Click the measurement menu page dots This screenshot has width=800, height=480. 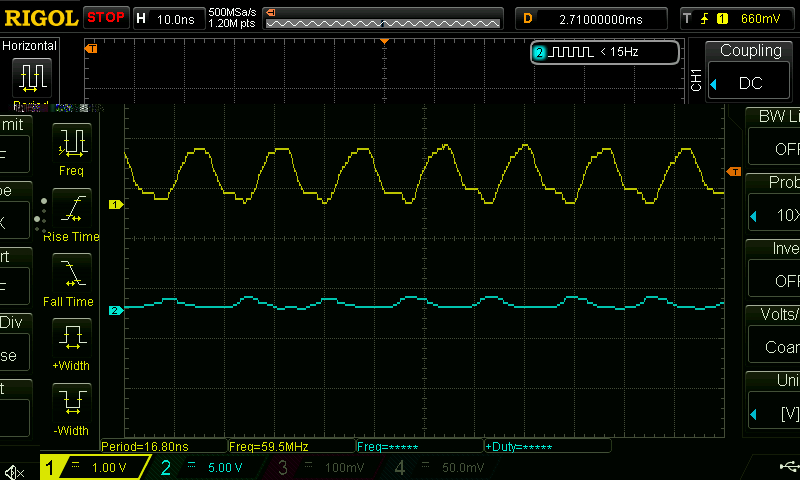[41, 217]
